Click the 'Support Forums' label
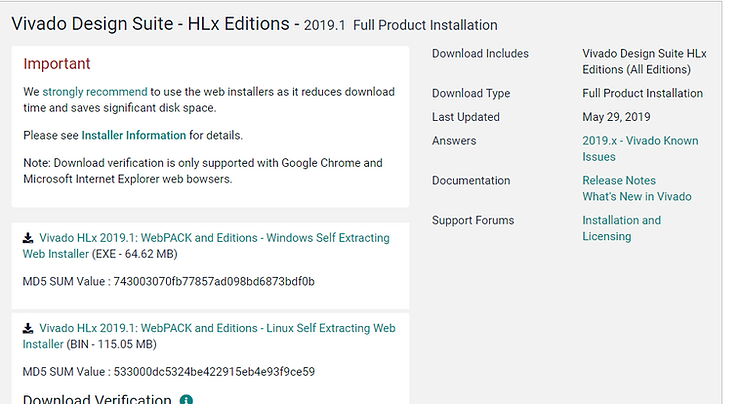 pos(473,220)
